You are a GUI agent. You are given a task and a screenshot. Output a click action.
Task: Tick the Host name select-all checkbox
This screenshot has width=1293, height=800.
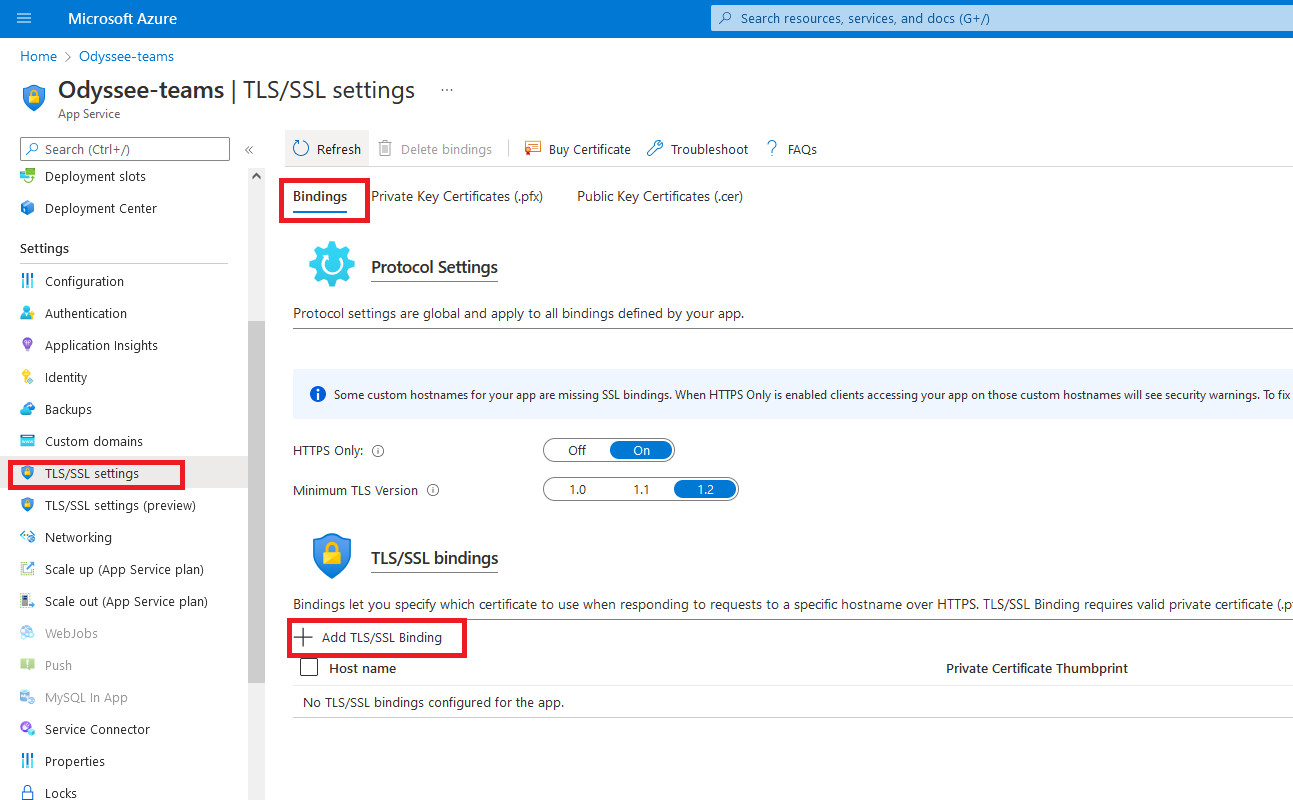(x=309, y=667)
